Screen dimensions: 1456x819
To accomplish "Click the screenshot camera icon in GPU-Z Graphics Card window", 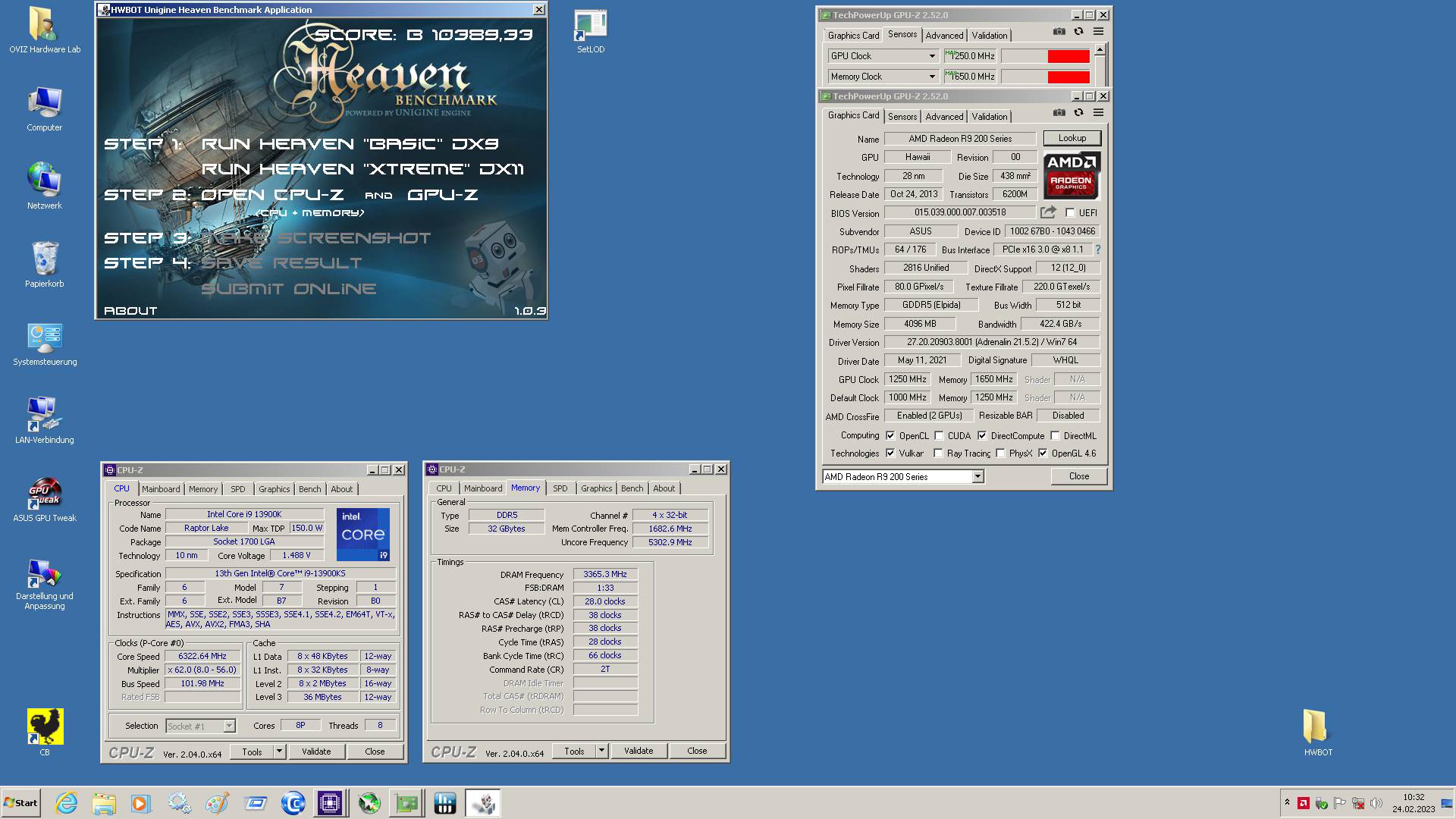I will pos(1059,113).
